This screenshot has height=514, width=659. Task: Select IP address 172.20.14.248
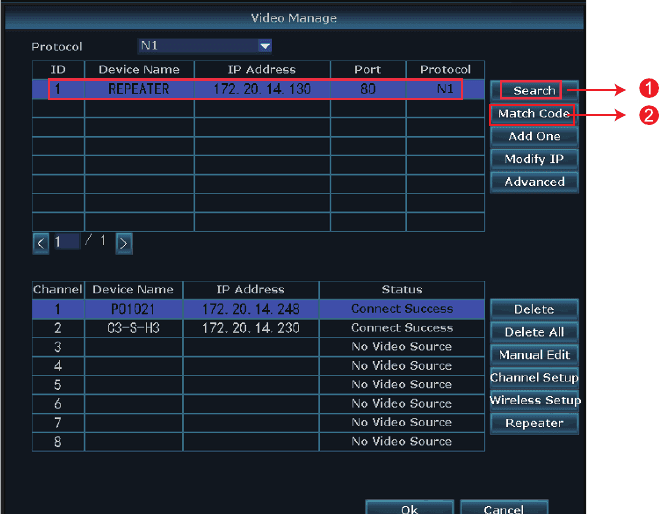(251, 309)
